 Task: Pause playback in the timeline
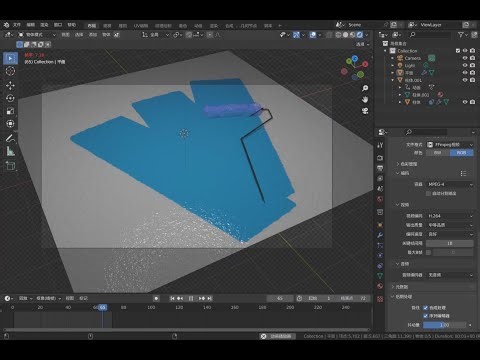[191, 298]
